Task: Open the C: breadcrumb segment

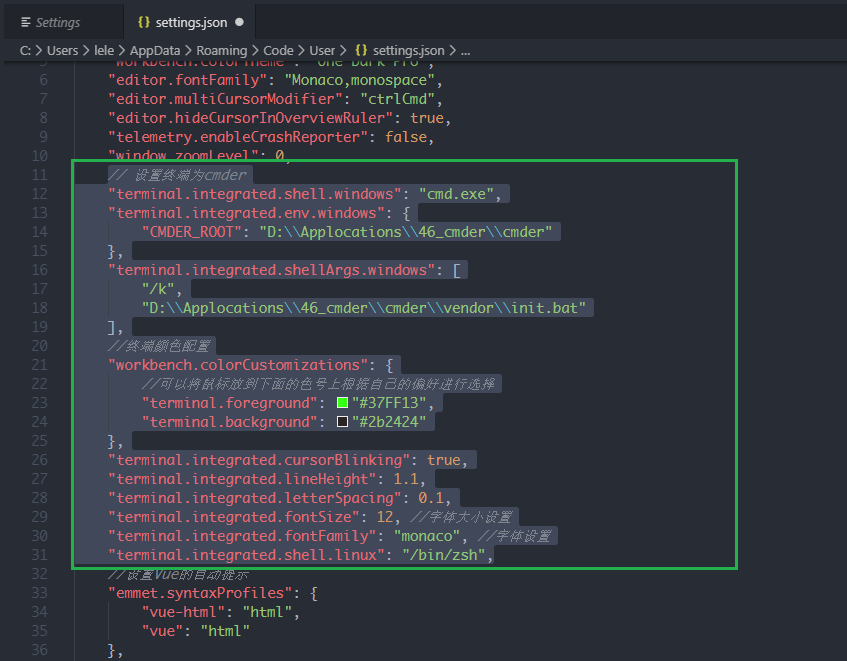Action: pyautogui.click(x=25, y=49)
